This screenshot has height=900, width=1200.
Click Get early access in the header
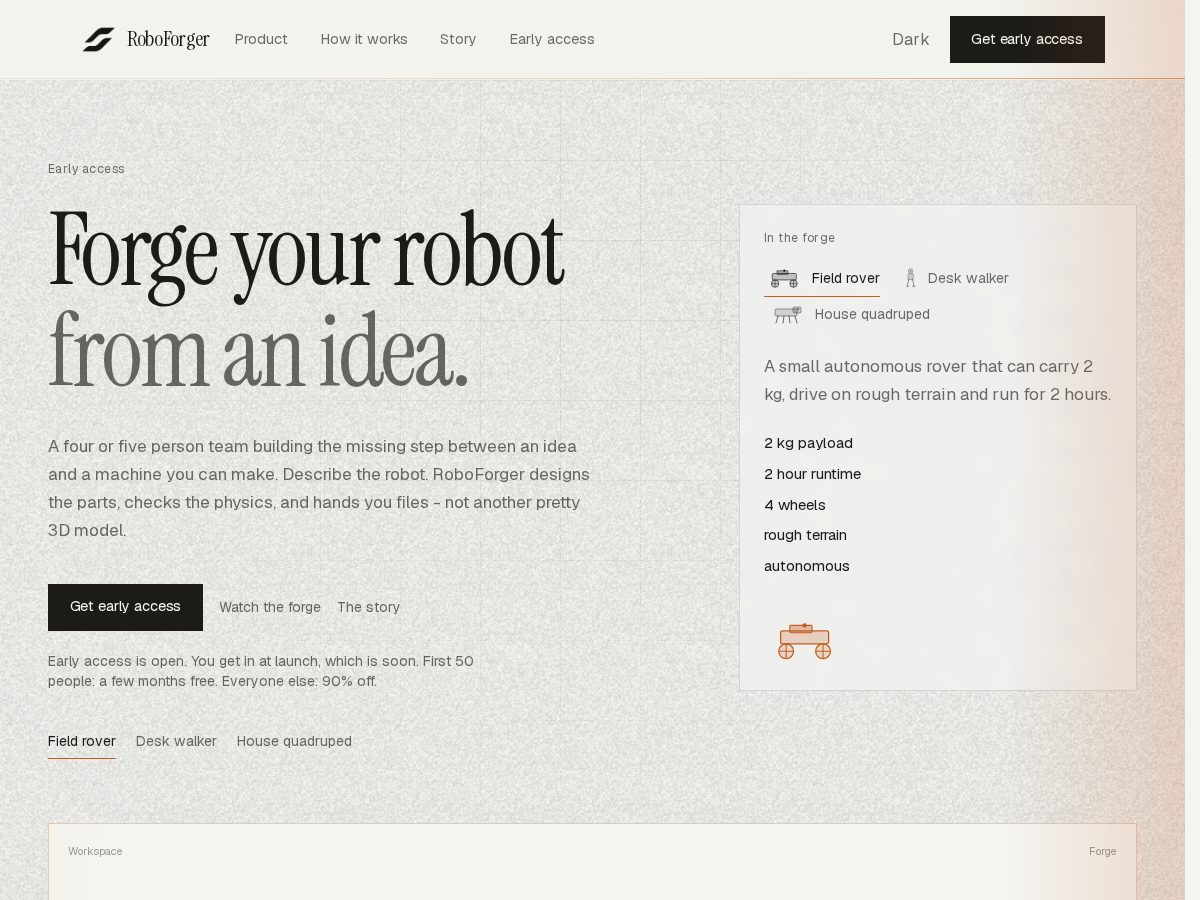(x=1027, y=39)
